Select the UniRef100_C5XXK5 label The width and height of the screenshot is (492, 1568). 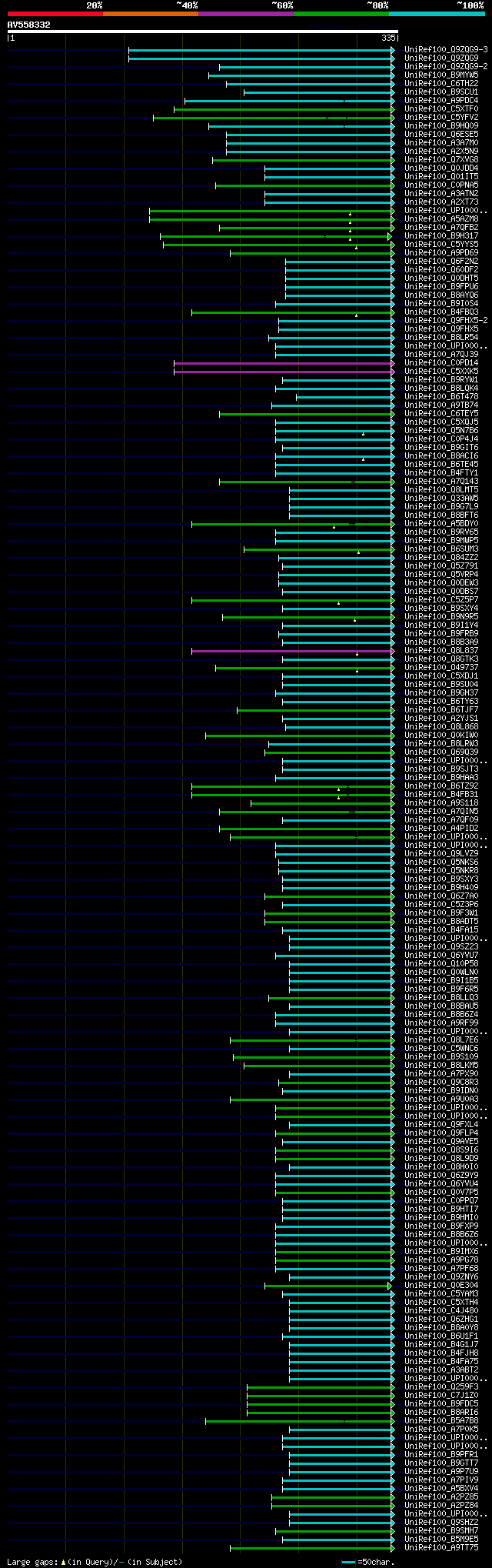point(442,371)
